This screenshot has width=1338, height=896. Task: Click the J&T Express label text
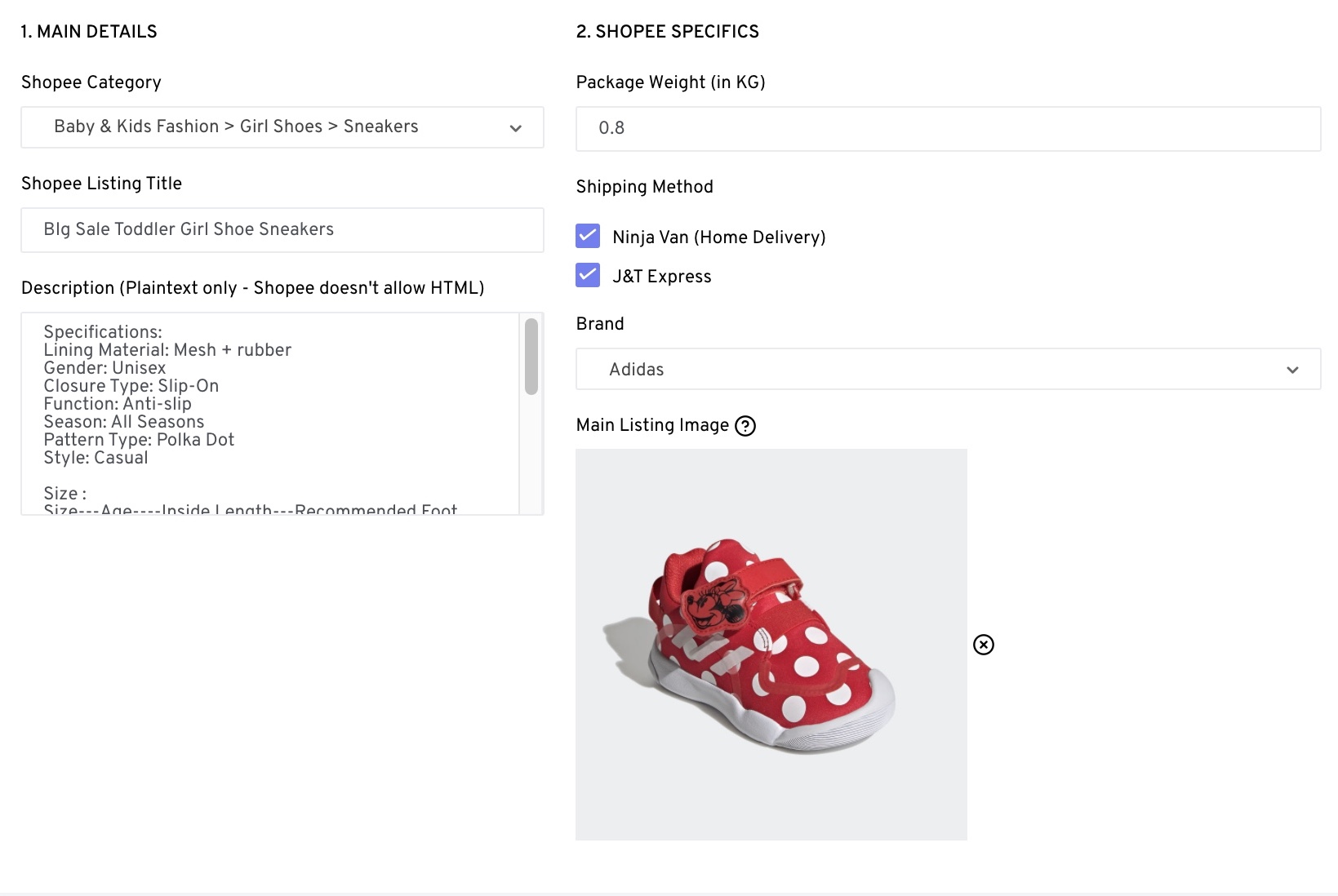coord(661,277)
